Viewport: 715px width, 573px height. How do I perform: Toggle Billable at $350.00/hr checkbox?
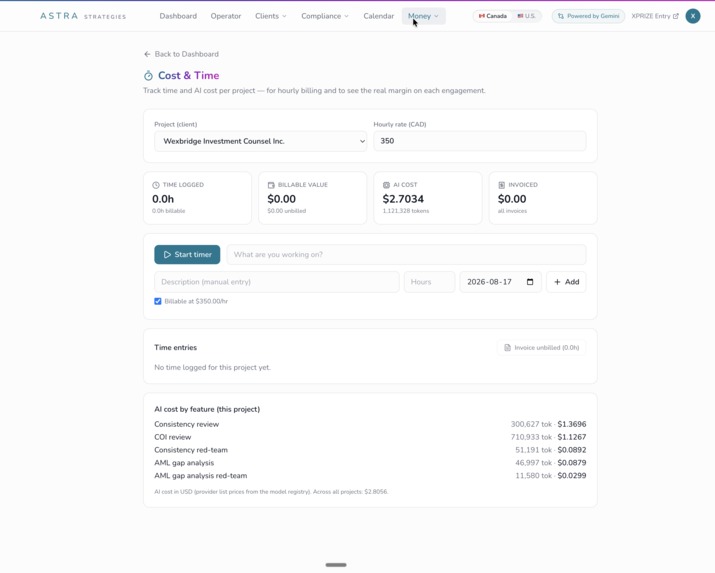coord(158,301)
